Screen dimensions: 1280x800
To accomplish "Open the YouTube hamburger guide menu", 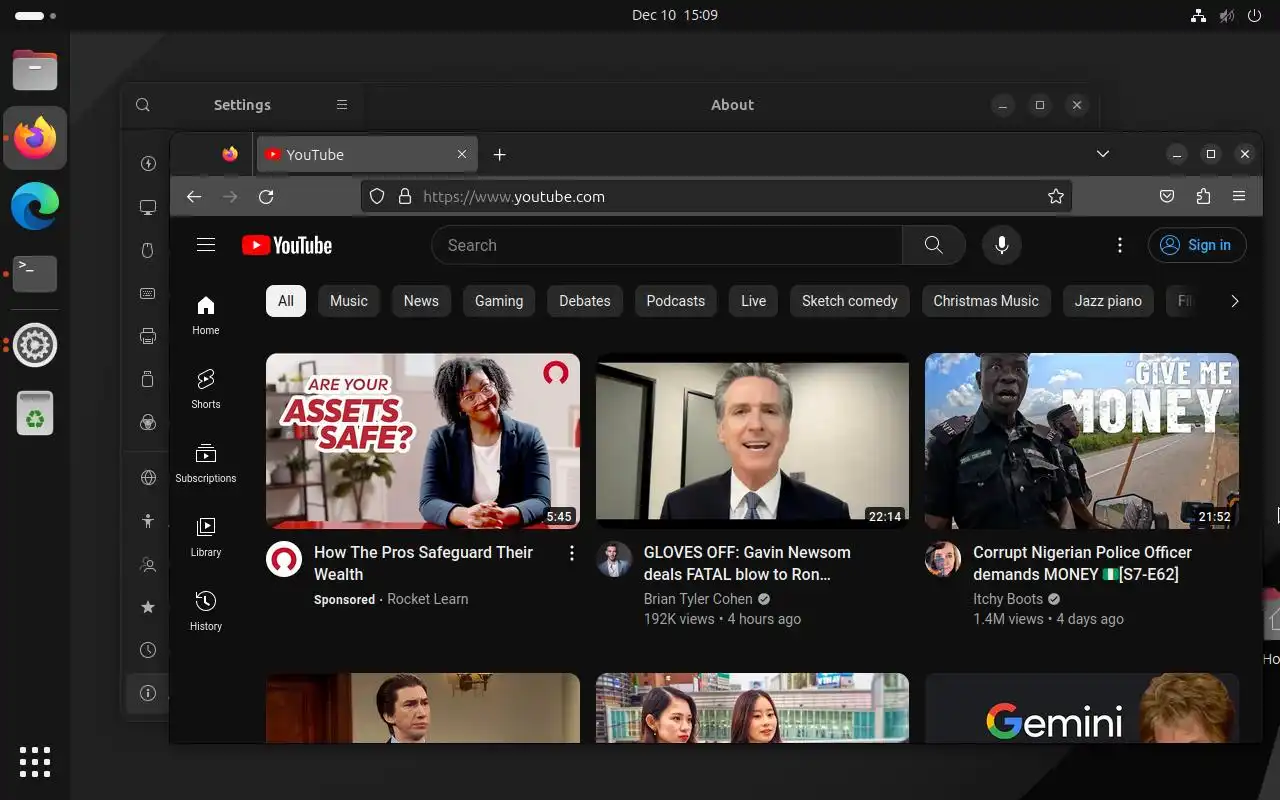I will coord(206,245).
